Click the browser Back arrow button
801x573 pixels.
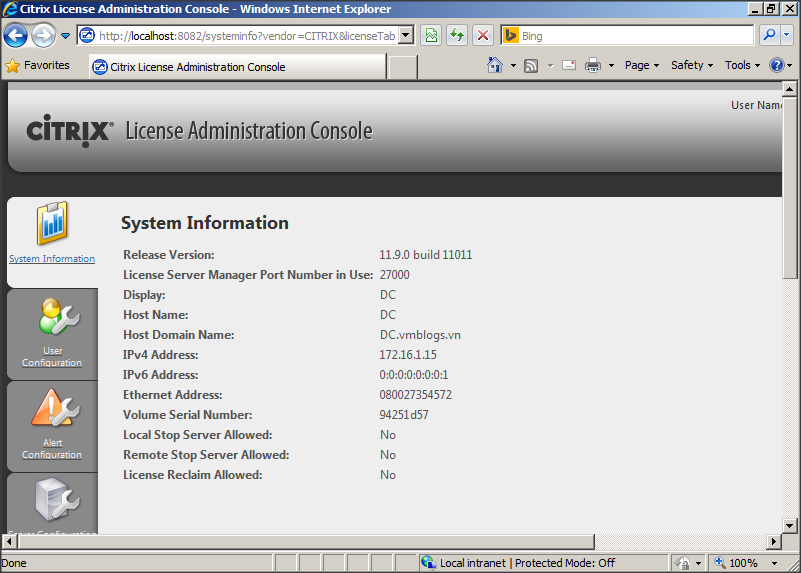[x=16, y=36]
